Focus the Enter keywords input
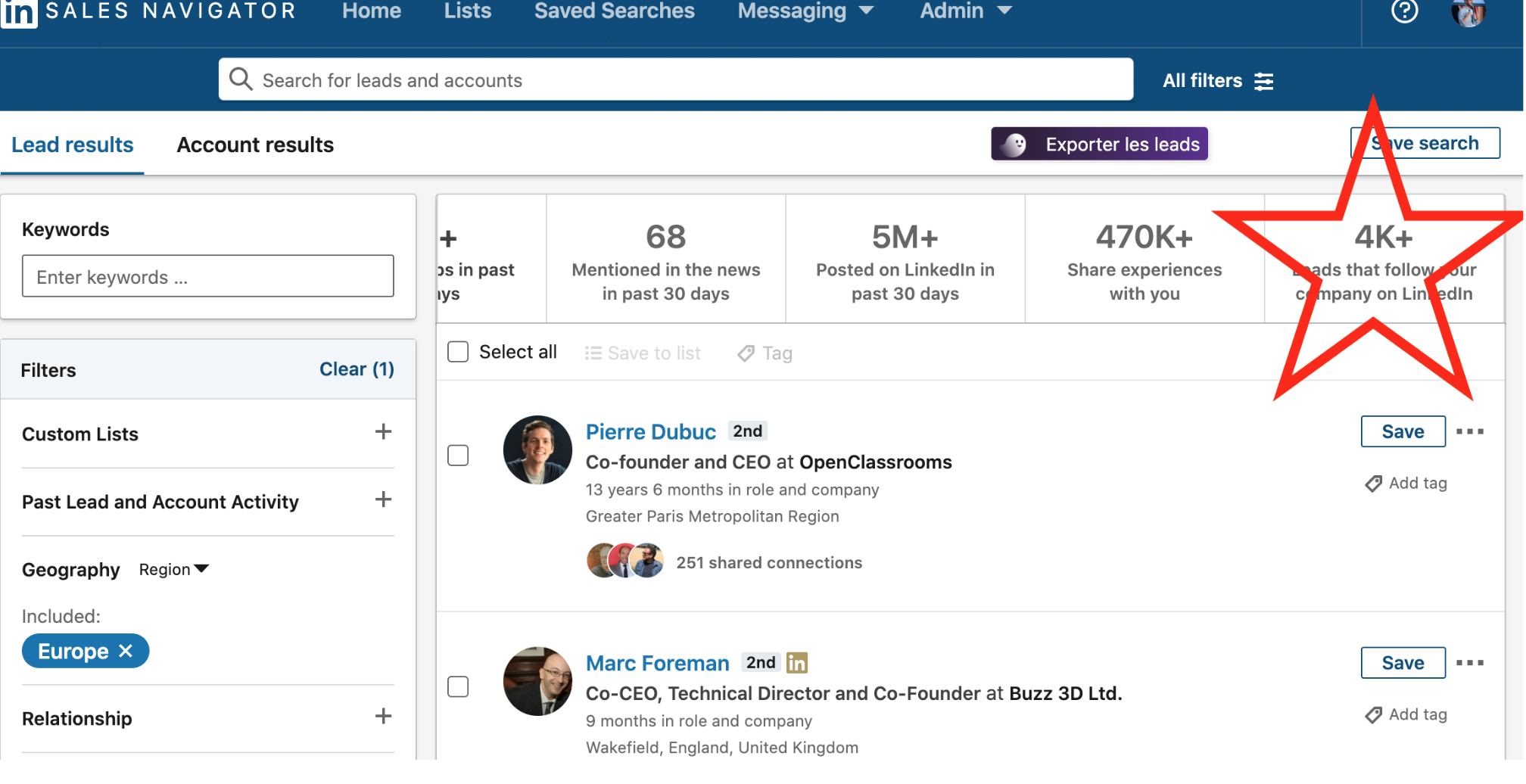The width and height of the screenshot is (1526, 784). (207, 276)
